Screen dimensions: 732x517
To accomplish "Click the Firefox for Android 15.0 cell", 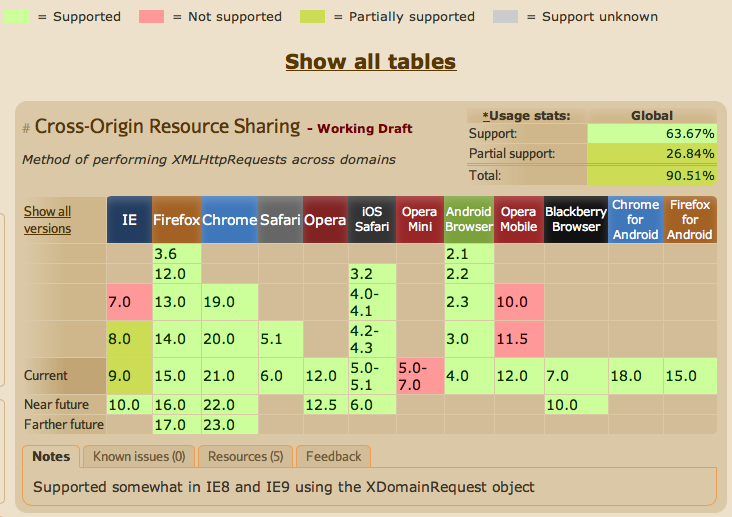I will tap(690, 376).
